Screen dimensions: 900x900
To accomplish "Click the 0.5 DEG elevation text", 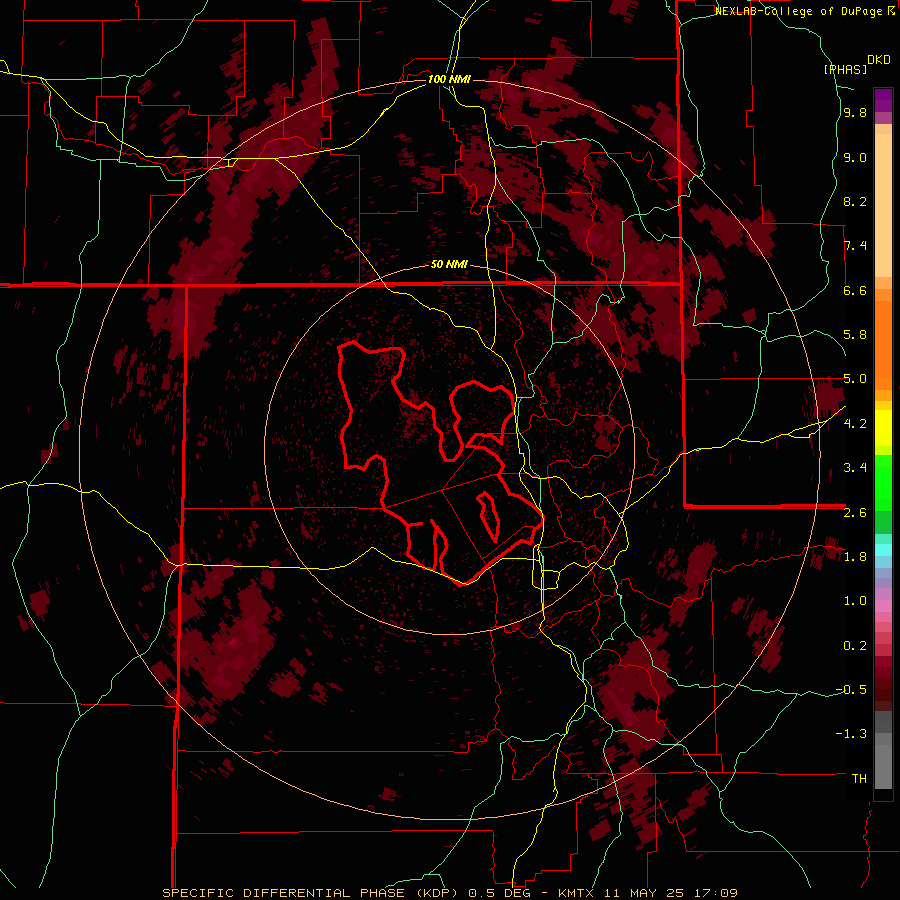I will coord(499,893).
